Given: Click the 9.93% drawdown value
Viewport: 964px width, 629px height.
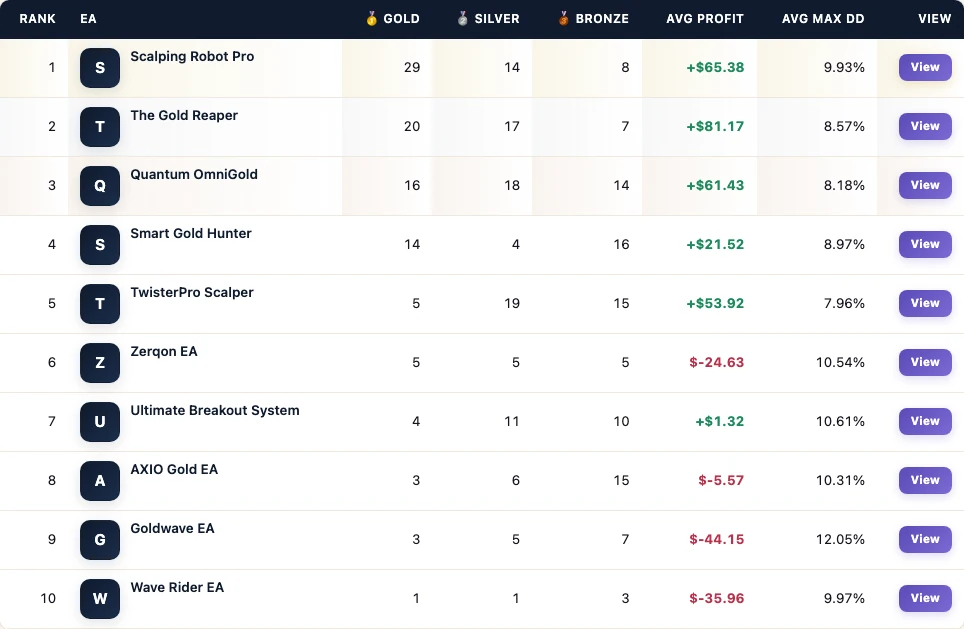Looking at the screenshot, I should pyautogui.click(x=844, y=67).
